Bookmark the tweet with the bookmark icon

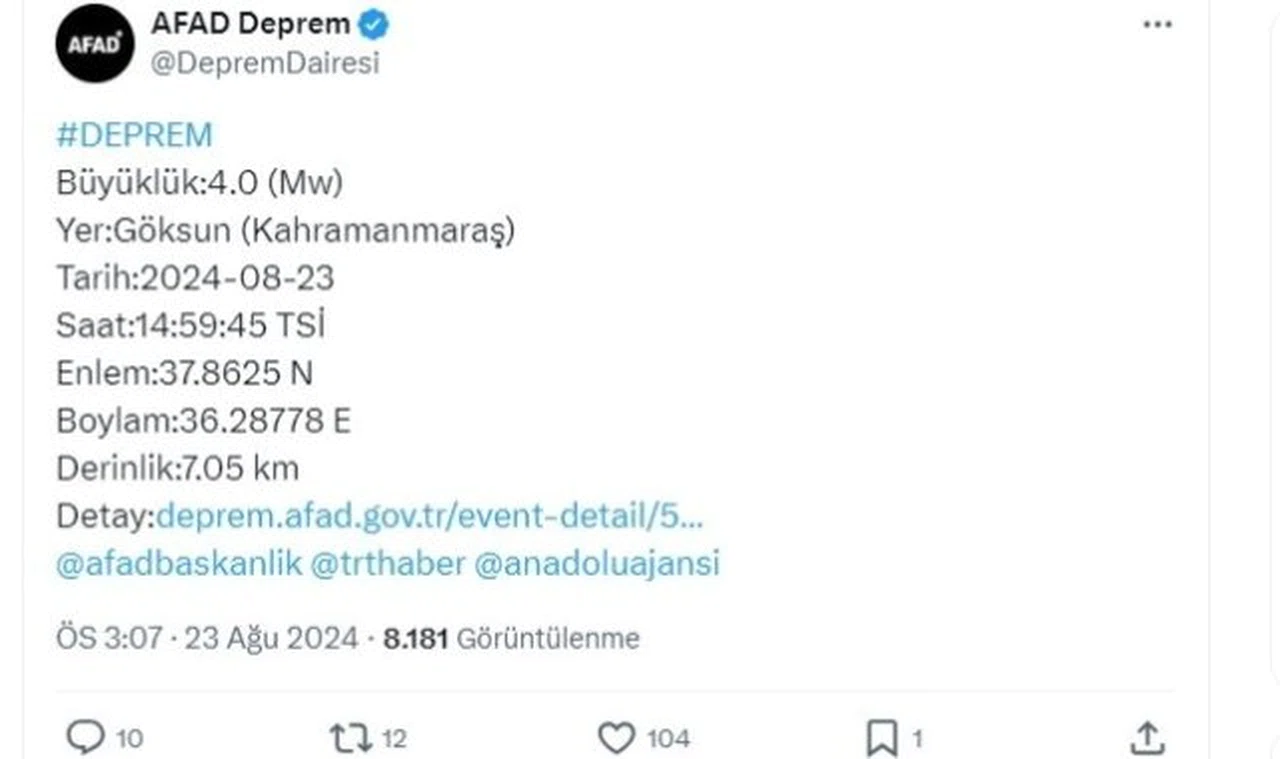pos(881,739)
